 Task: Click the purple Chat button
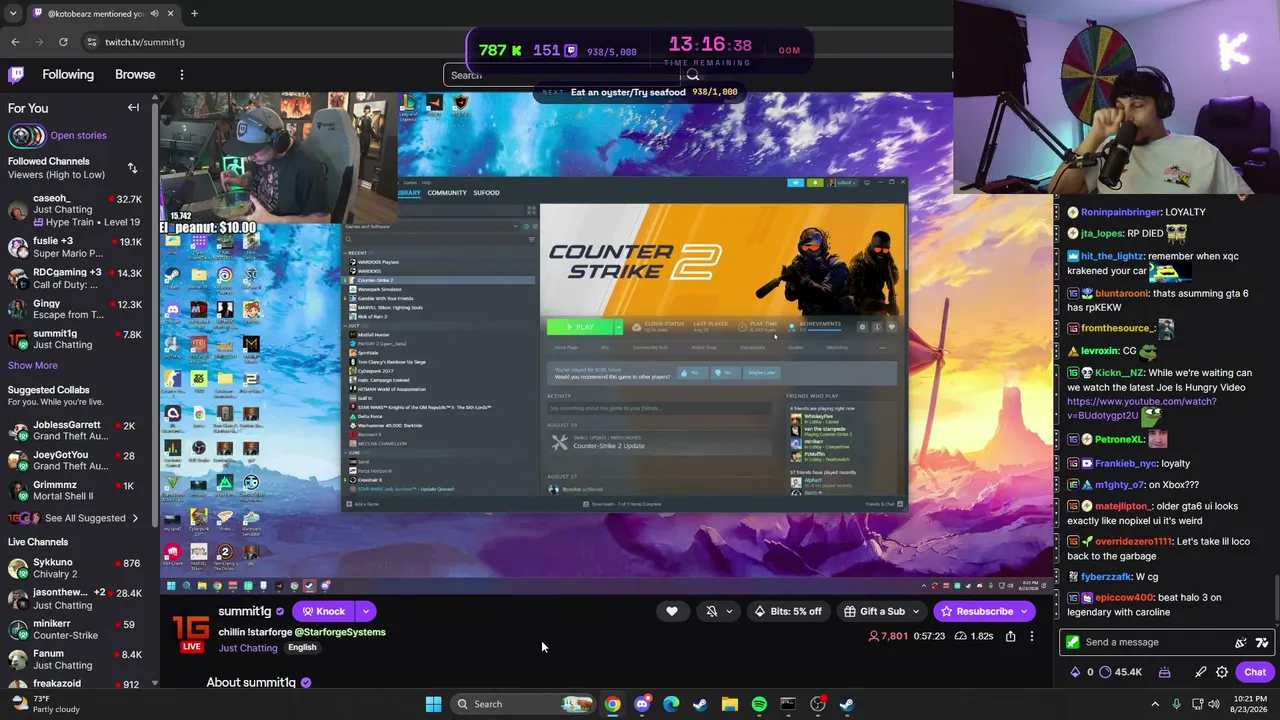tap(1255, 672)
